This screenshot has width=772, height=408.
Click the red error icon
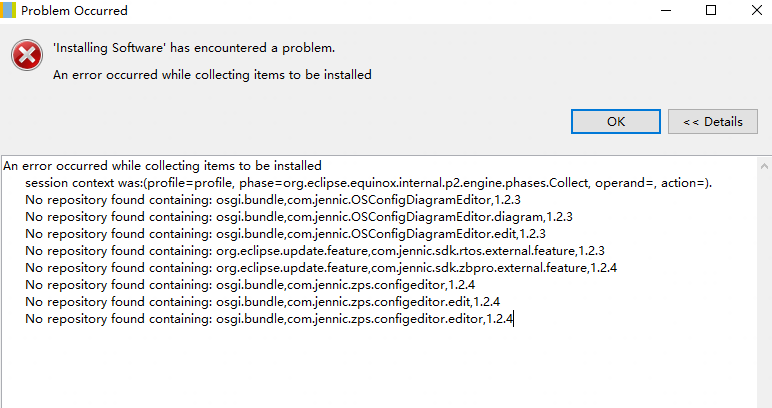[26, 57]
